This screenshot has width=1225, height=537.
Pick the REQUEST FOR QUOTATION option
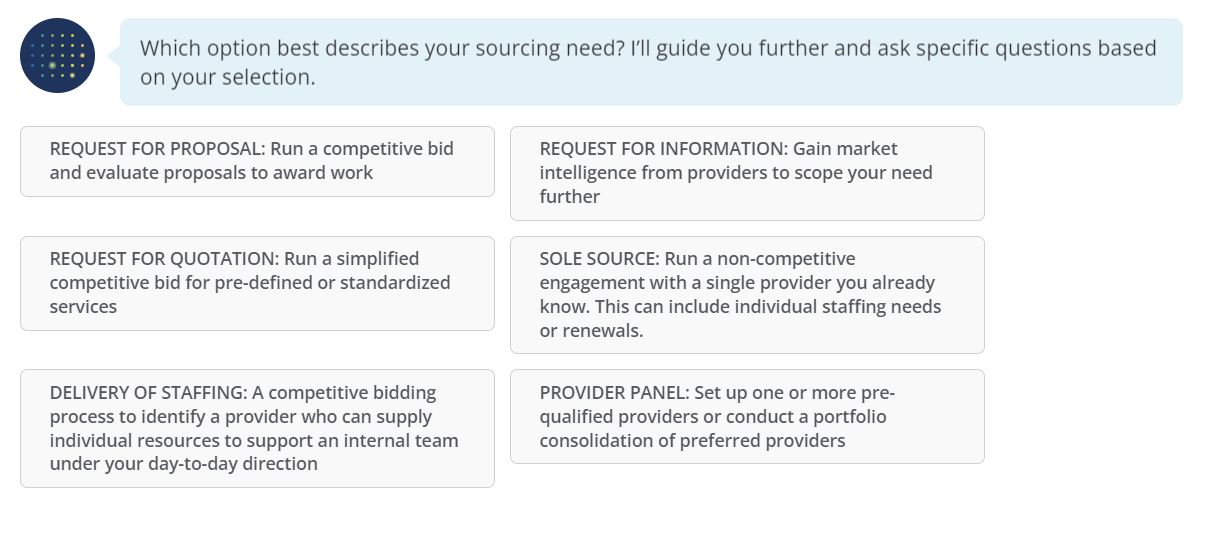click(257, 283)
